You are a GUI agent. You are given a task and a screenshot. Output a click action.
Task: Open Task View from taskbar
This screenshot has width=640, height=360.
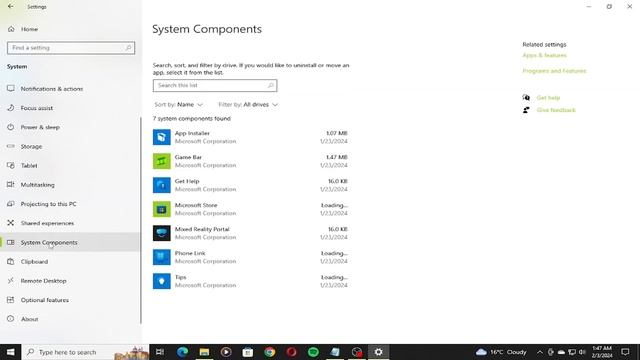tap(160, 352)
